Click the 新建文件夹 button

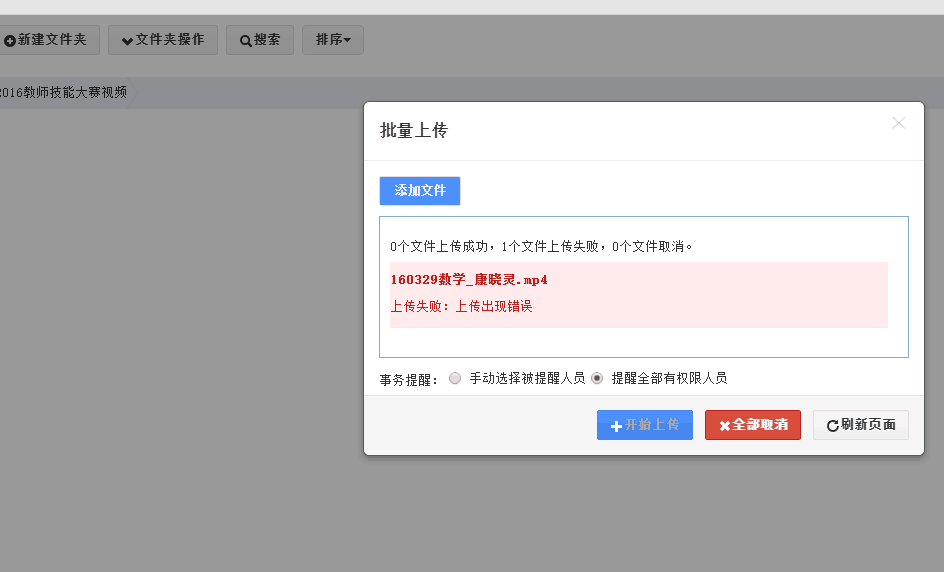point(48,40)
